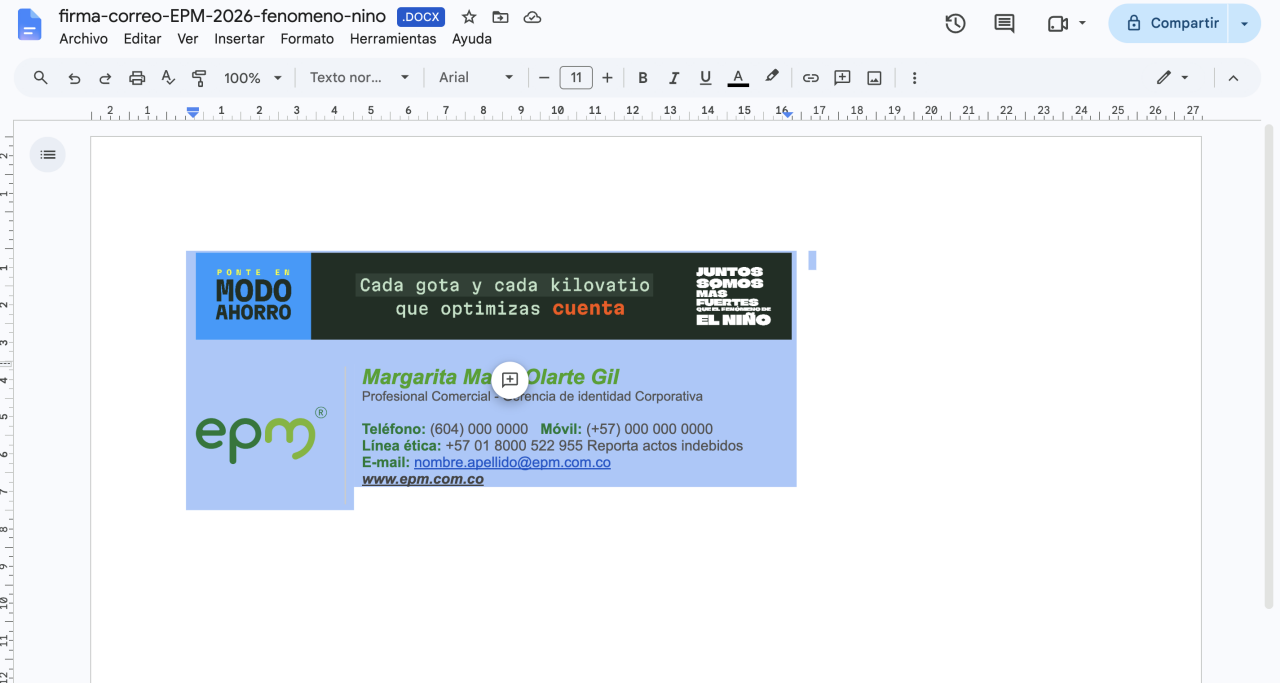Viewport: 1280px width, 683px height.
Task: Insert image toolbar icon
Action: (x=874, y=77)
